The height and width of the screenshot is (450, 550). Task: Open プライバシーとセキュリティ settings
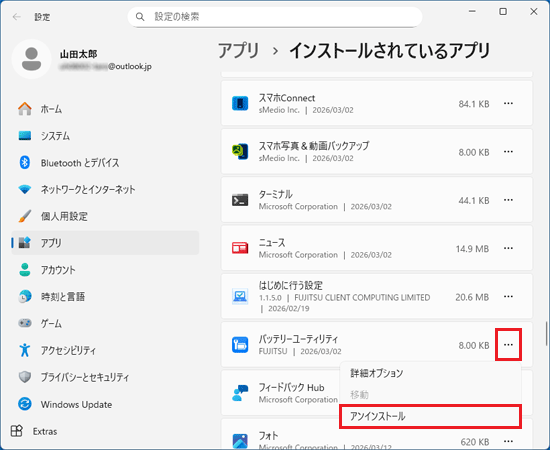(105, 377)
